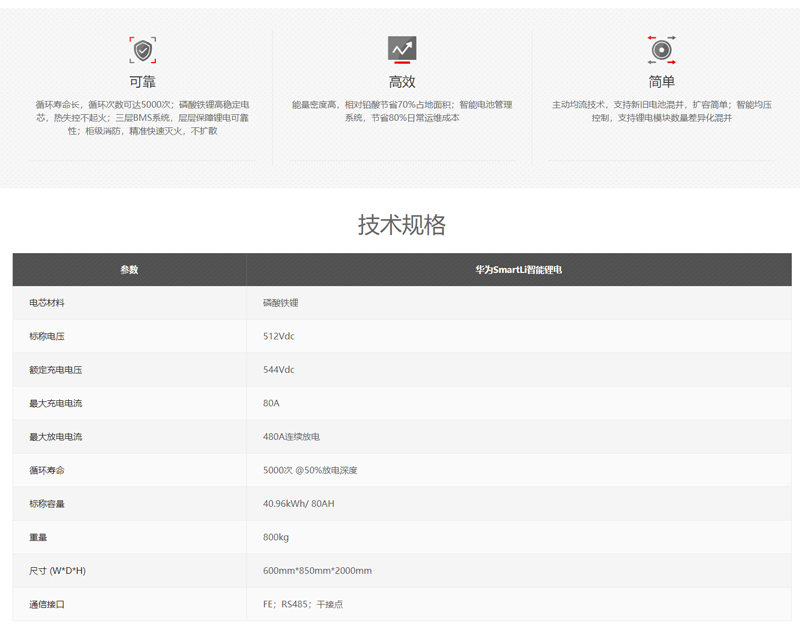
Task: Select the 简单 heading
Action: (662, 82)
